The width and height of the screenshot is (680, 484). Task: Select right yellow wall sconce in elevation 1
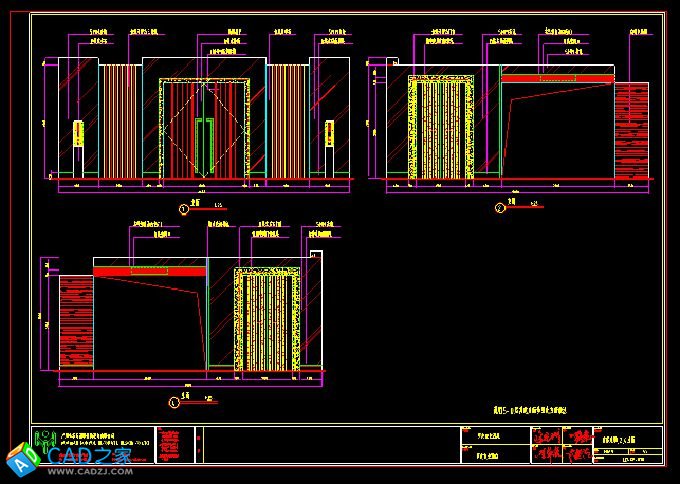329,134
